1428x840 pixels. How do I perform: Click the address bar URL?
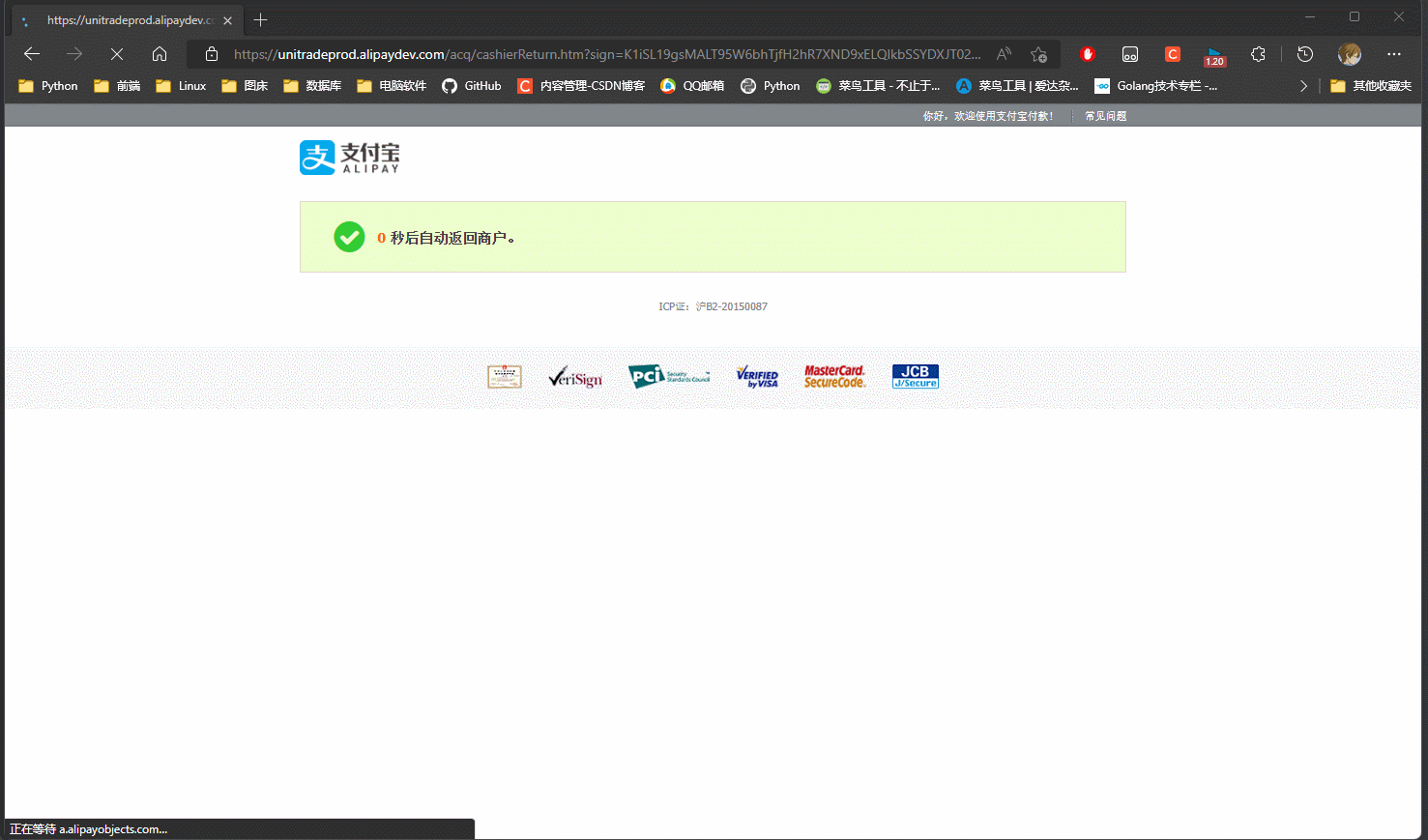coord(607,54)
